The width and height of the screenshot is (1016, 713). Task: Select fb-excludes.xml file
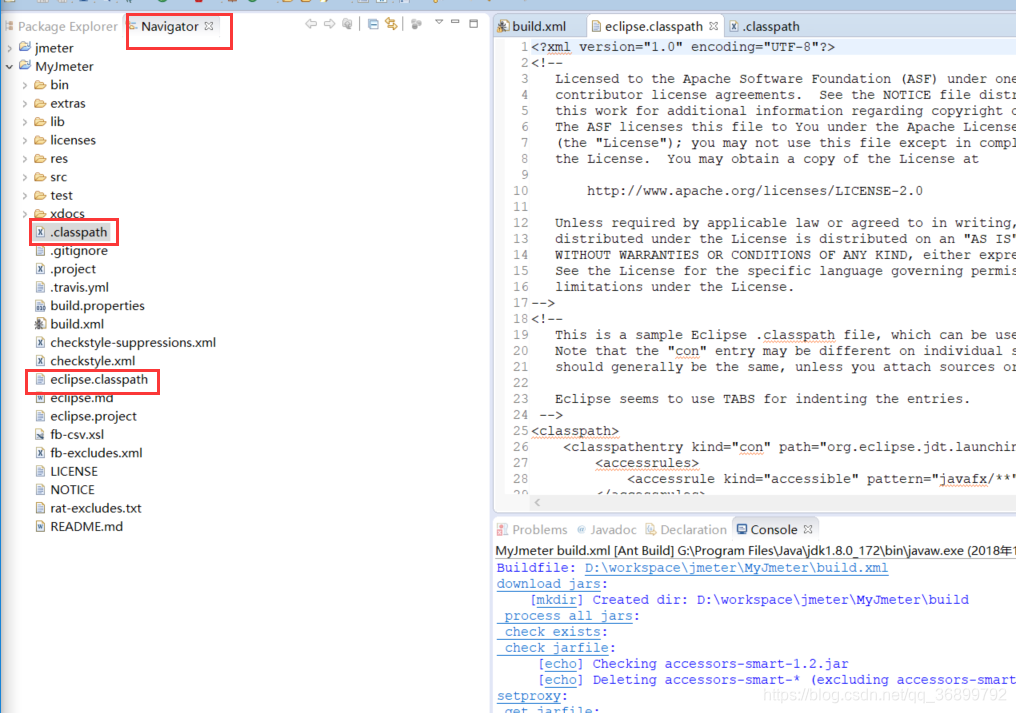tap(97, 453)
